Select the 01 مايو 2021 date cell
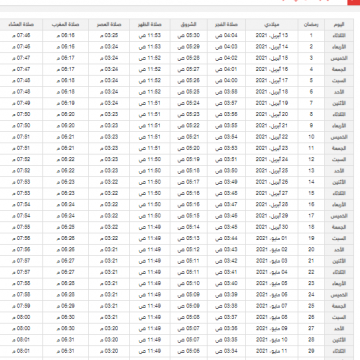The image size is (360, 360). [272, 238]
